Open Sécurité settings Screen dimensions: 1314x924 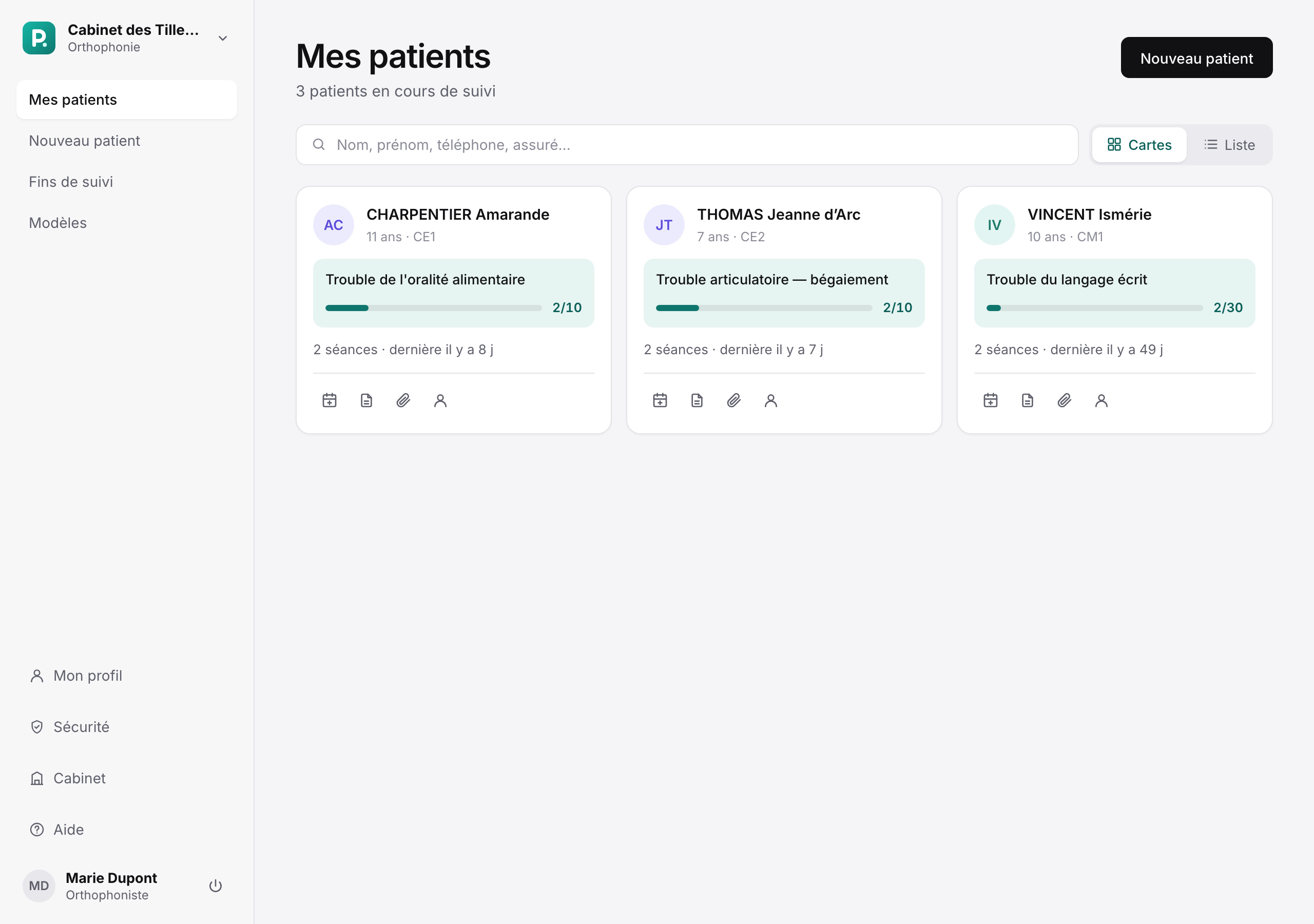coord(126,727)
